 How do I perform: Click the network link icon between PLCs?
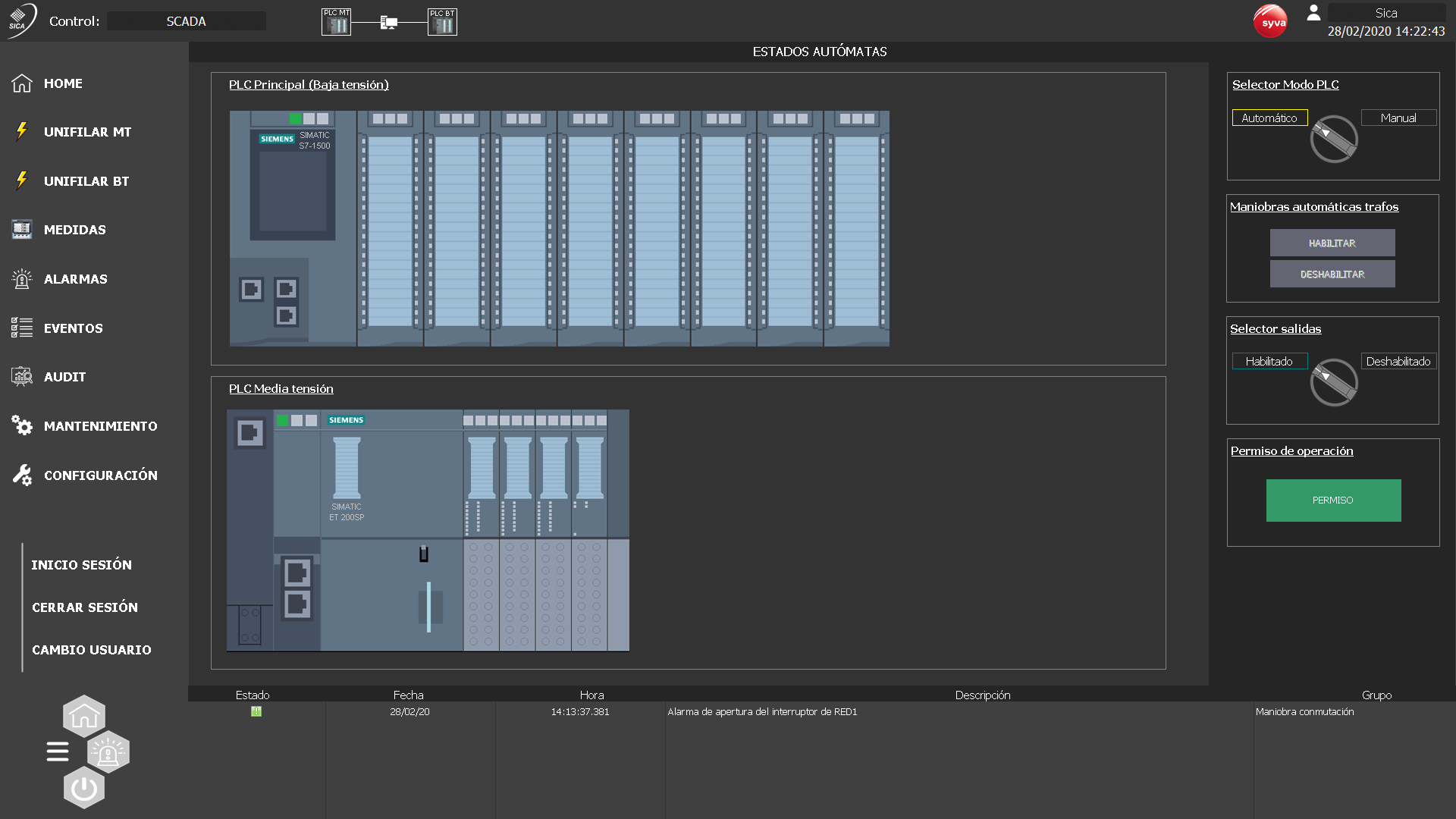pos(388,23)
